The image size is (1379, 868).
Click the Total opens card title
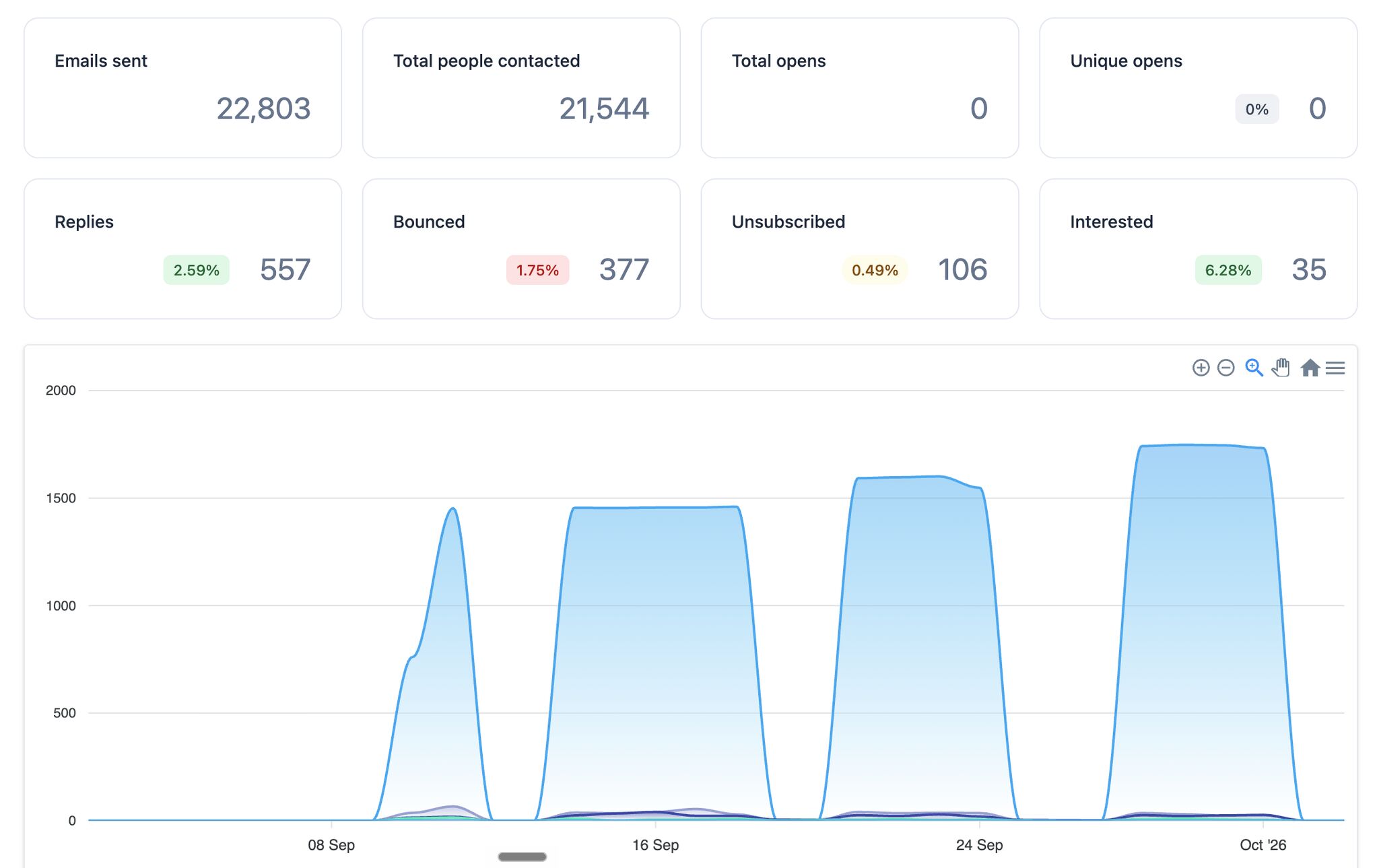778,61
